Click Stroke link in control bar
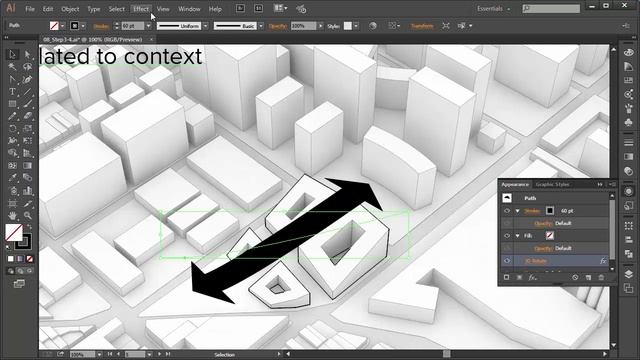This screenshot has width=640, height=360. coord(101,26)
